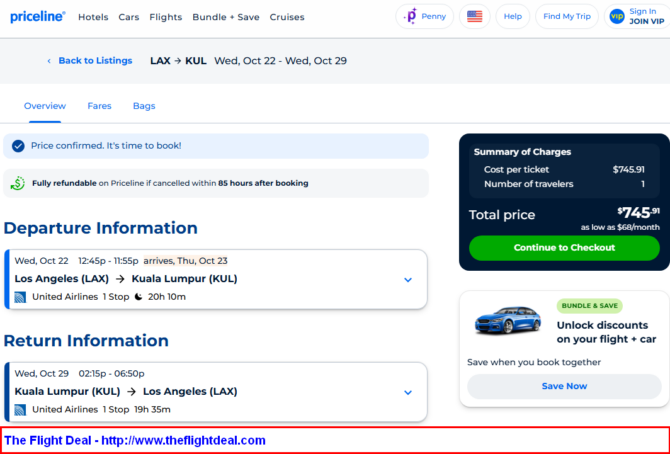Click Save Now for flight + car
This screenshot has width=670, height=454.
(564, 386)
